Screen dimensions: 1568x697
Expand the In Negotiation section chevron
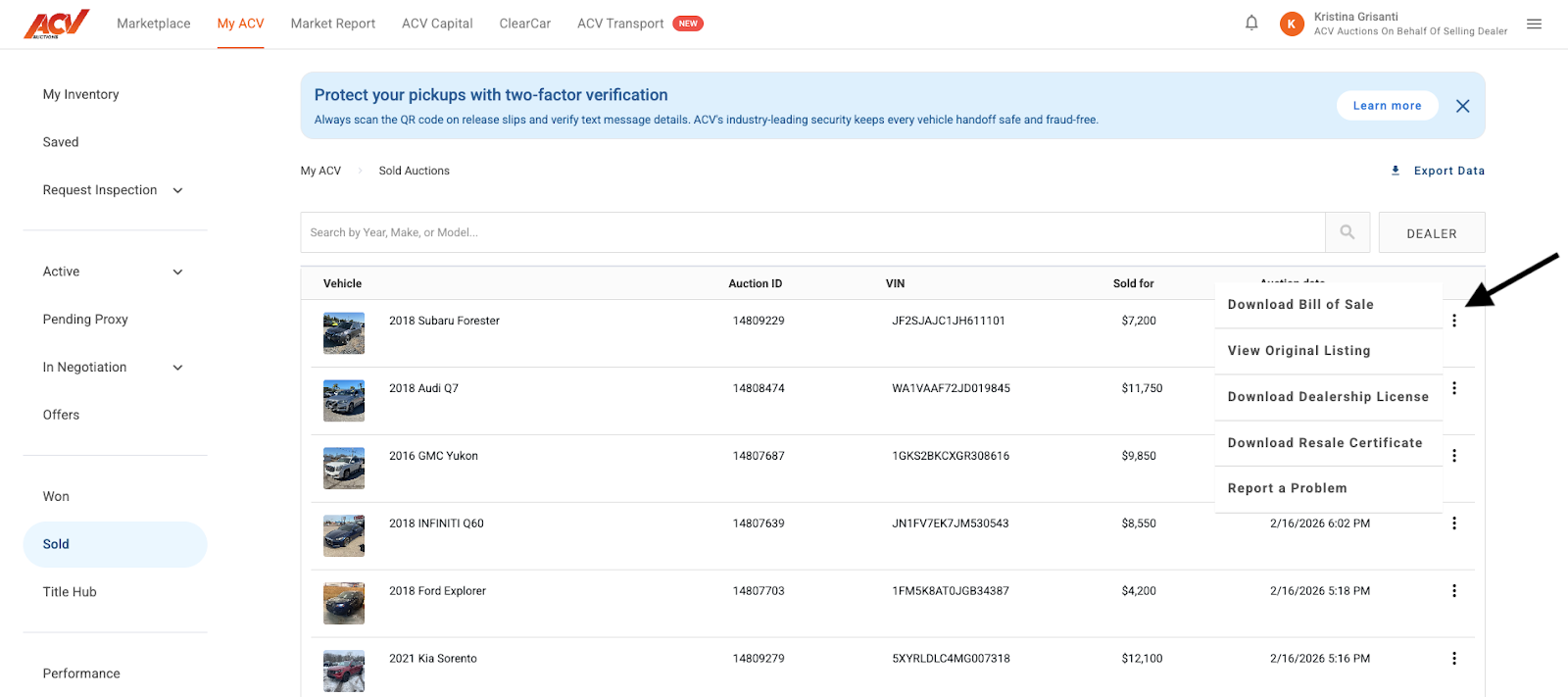coord(177,368)
